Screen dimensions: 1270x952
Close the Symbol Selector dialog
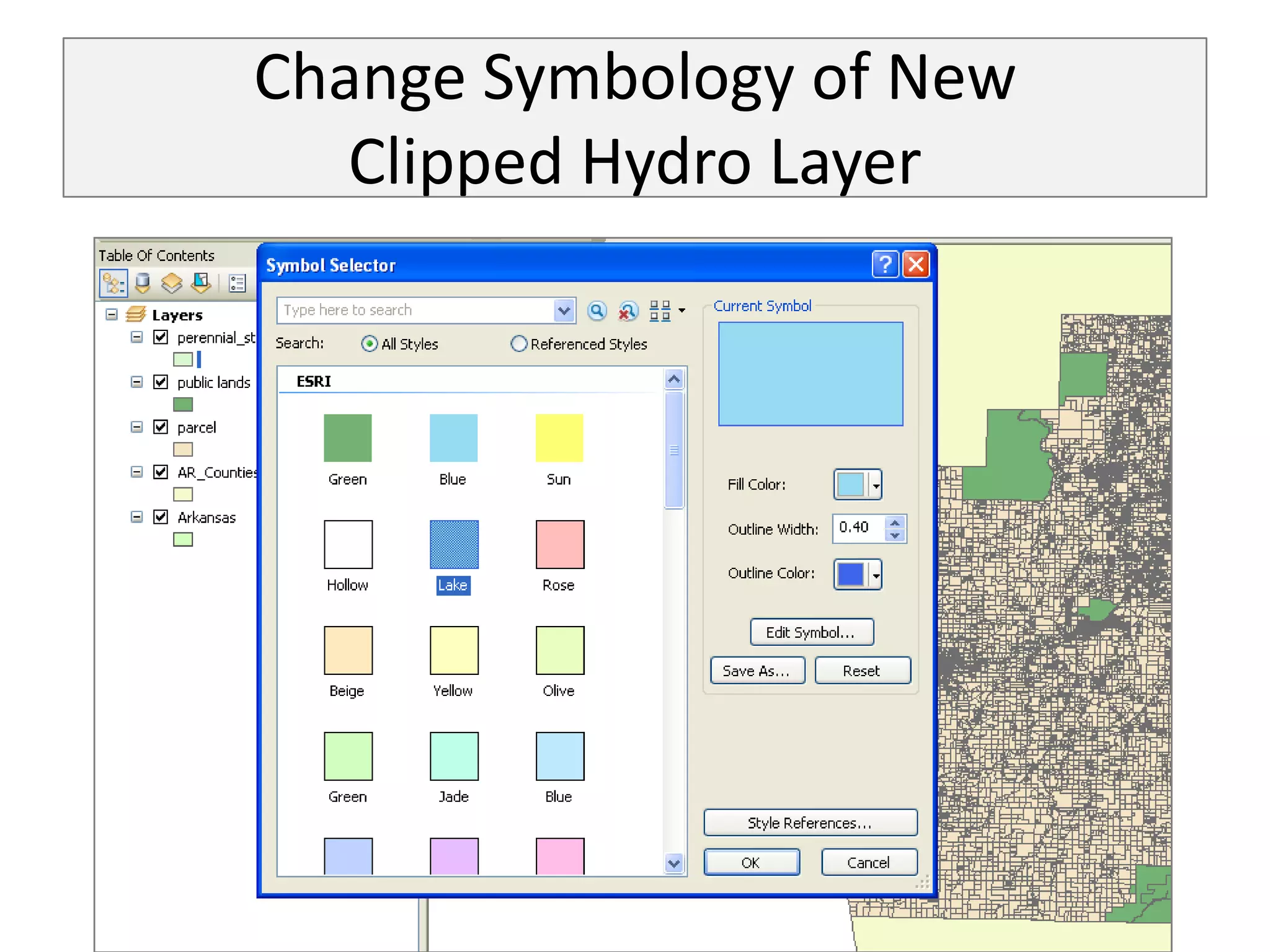click(916, 265)
